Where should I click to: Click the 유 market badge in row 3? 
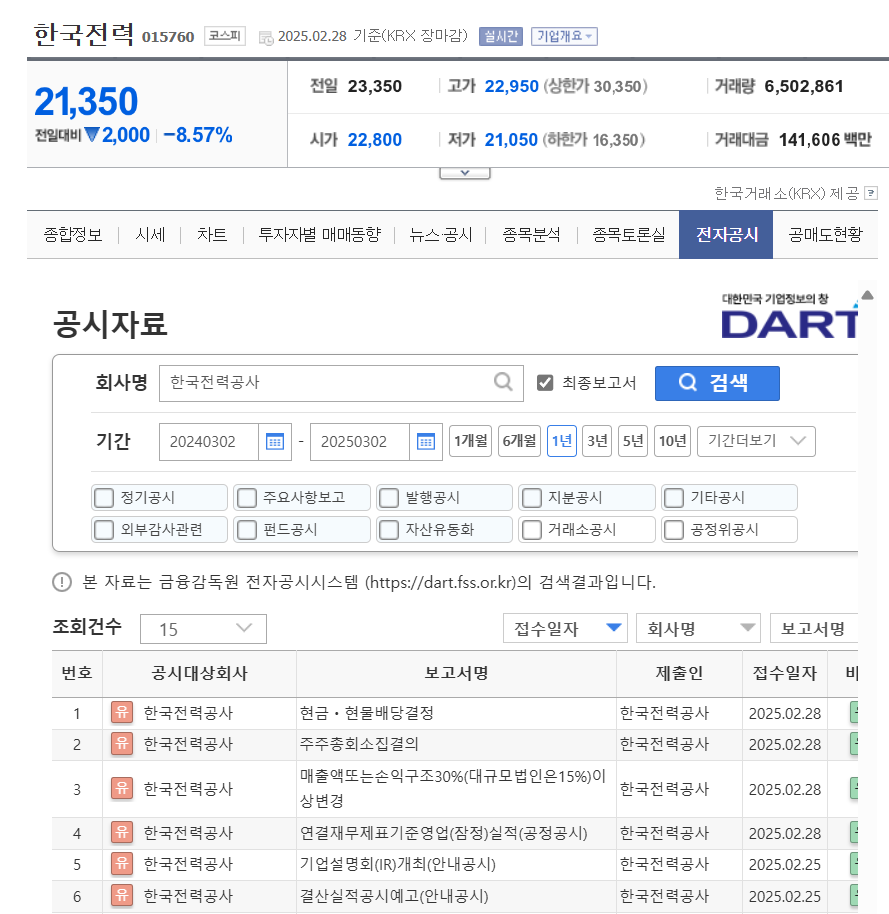pos(122,789)
